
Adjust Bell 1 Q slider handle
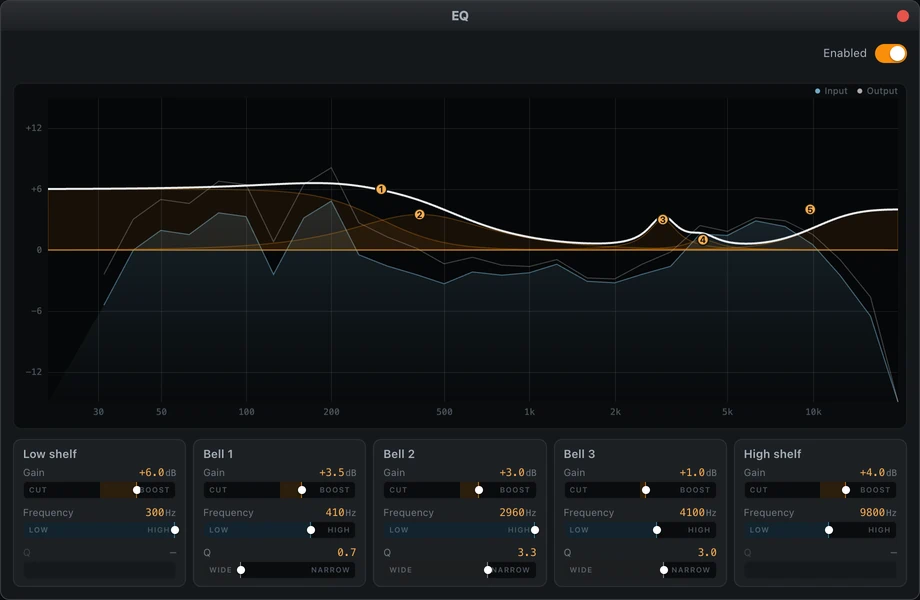(x=241, y=570)
